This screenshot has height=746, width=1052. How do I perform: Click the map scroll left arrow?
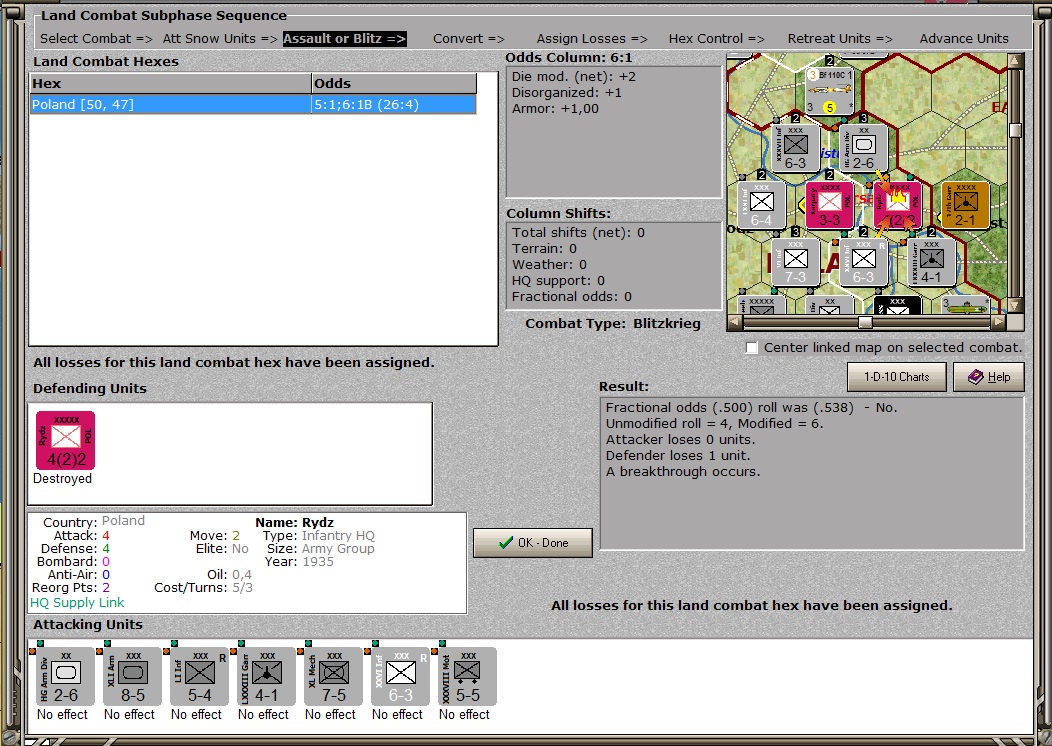tap(735, 323)
